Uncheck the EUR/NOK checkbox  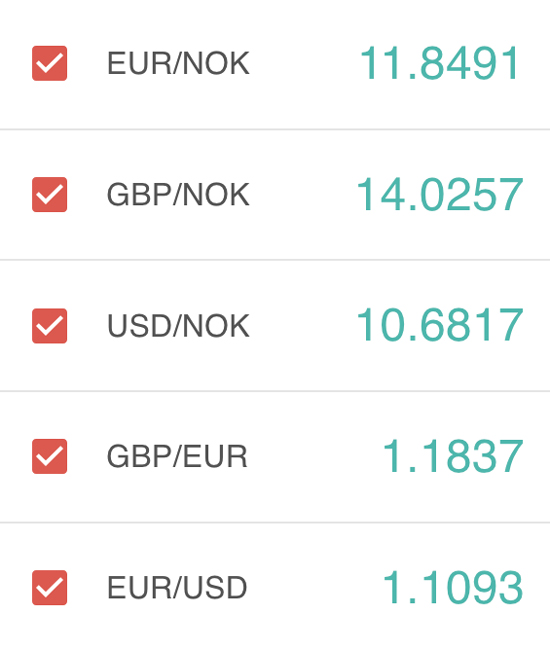point(50,63)
